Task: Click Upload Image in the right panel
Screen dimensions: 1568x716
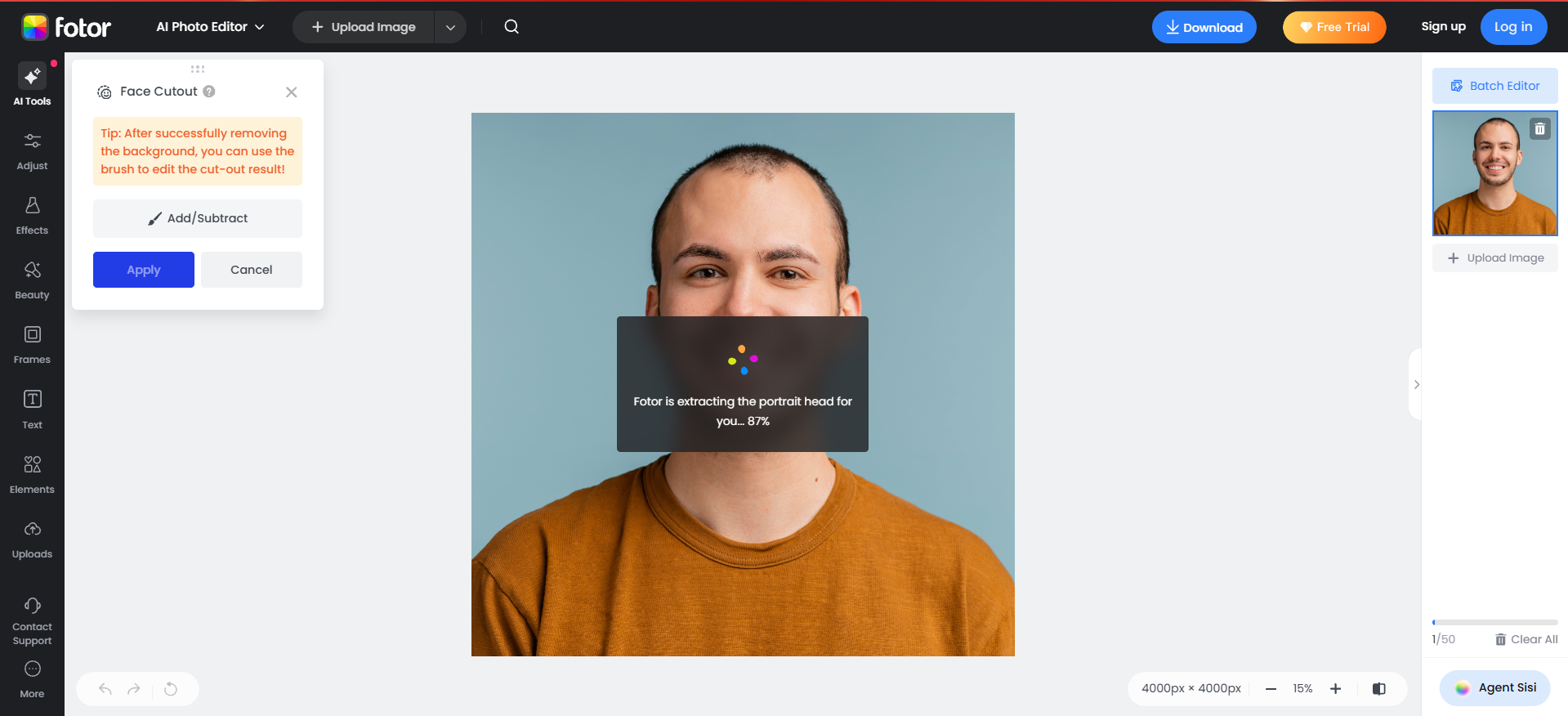Action: [x=1494, y=258]
